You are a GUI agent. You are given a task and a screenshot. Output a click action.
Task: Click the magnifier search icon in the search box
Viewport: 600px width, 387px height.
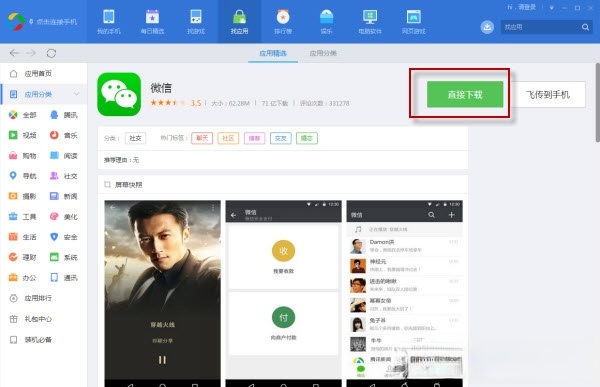click(585, 27)
